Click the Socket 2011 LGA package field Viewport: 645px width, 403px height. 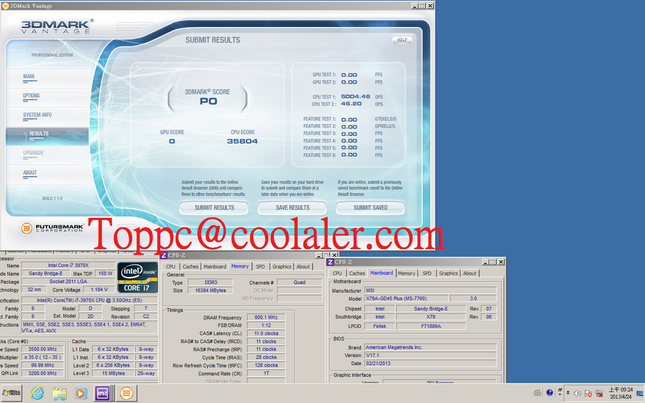68,282
